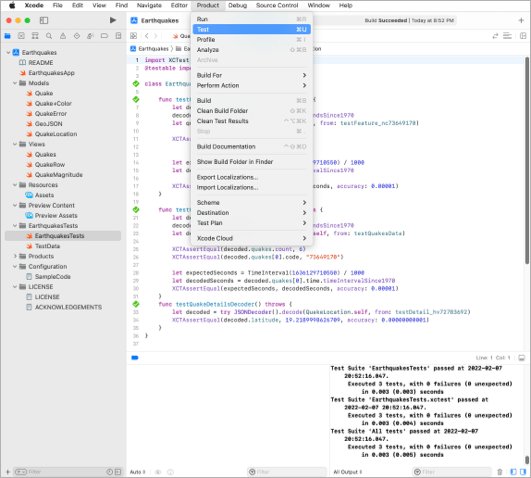Open the Breakpoint navigator icon
Screen dimensions: 531x478
[104, 36]
